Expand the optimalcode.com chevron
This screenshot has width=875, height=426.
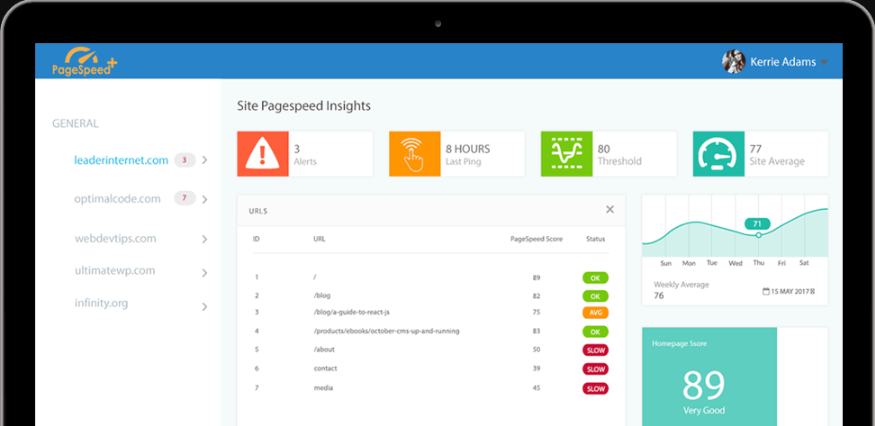205,199
